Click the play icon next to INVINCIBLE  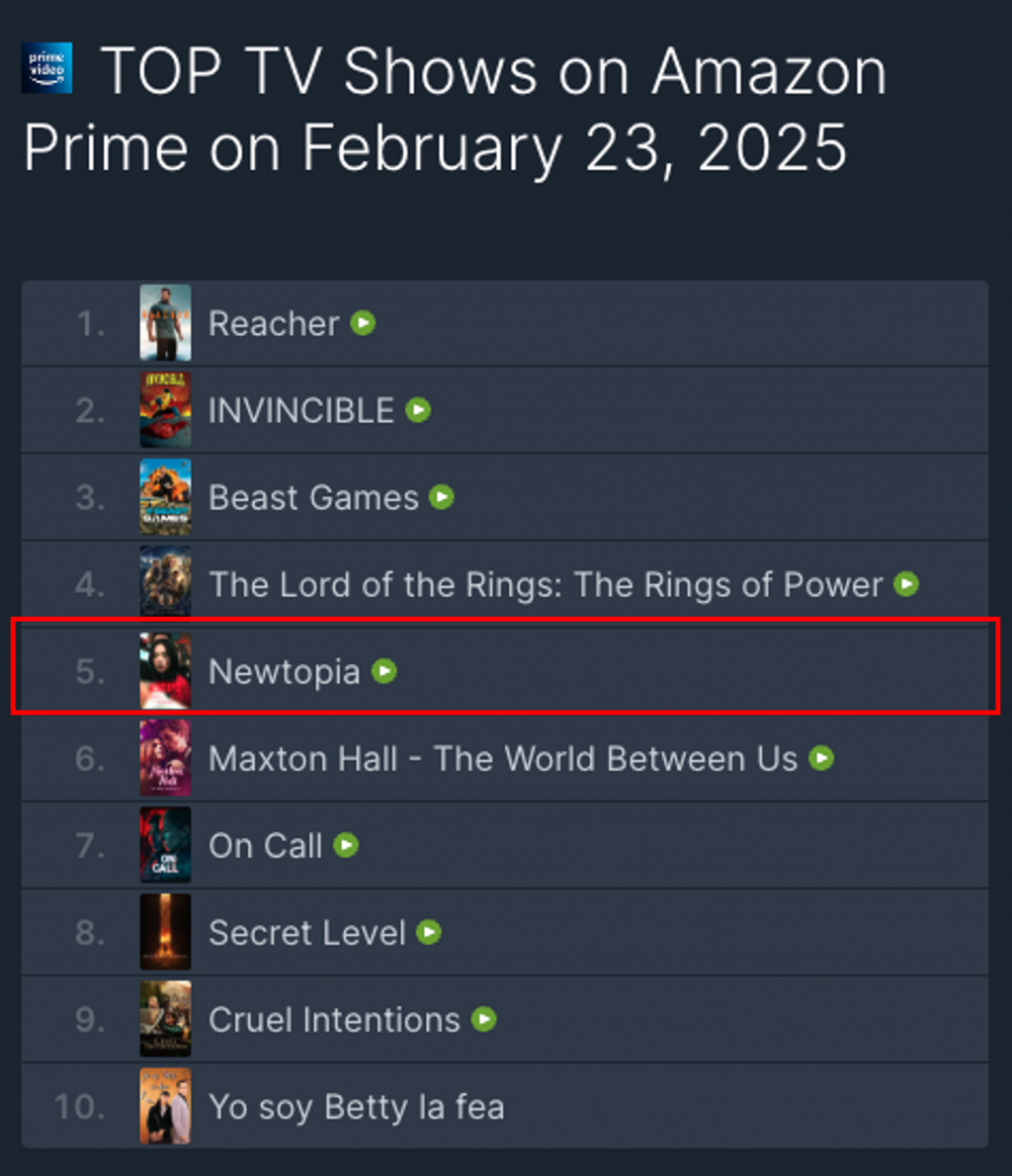tap(419, 410)
